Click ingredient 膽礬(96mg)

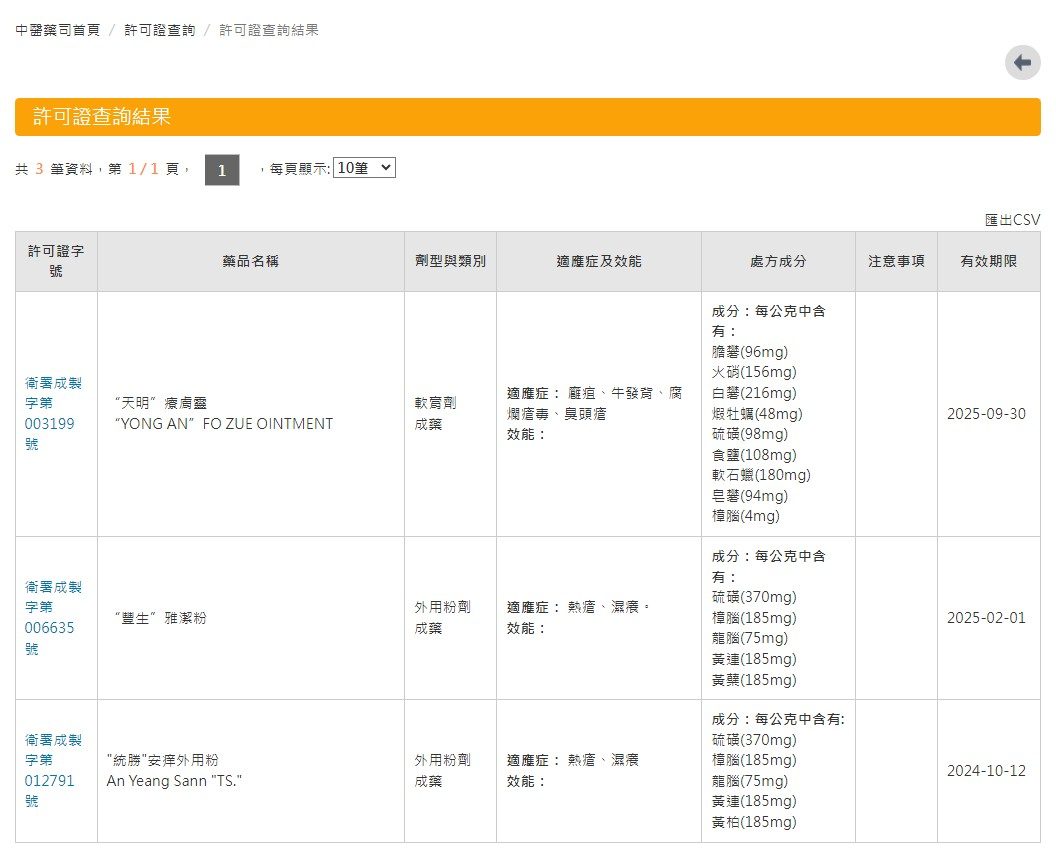click(750, 351)
